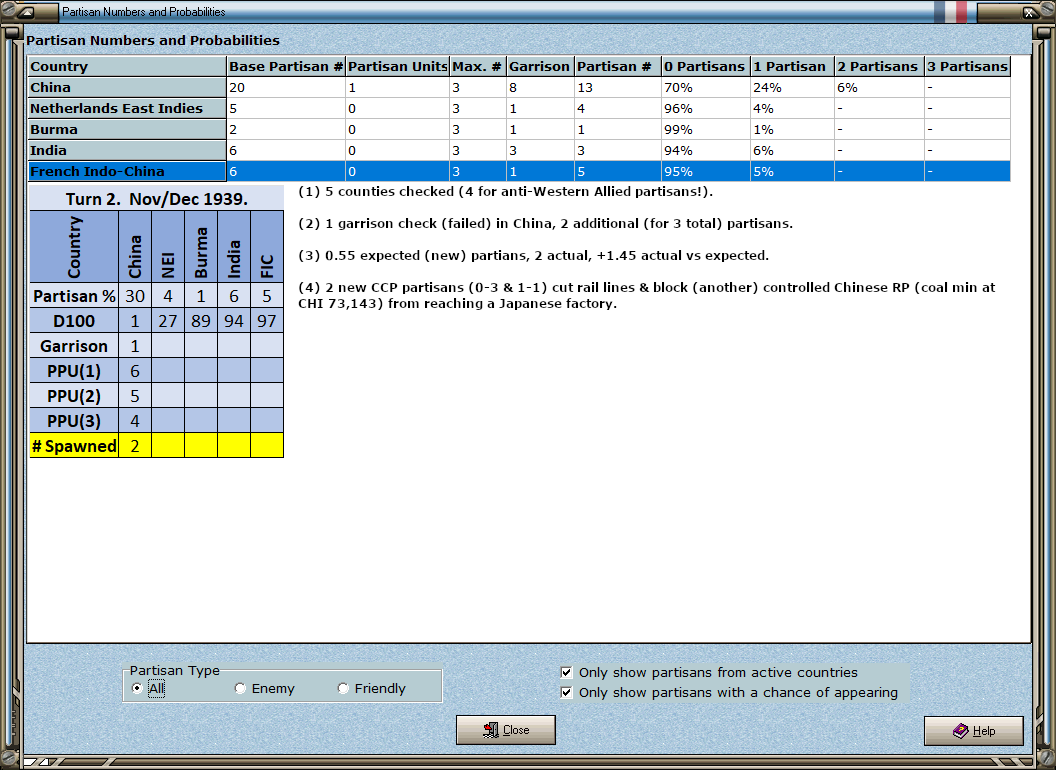This screenshot has width=1056, height=770.
Task: Close the dialog with the title bar X
Action: click(x=1029, y=11)
